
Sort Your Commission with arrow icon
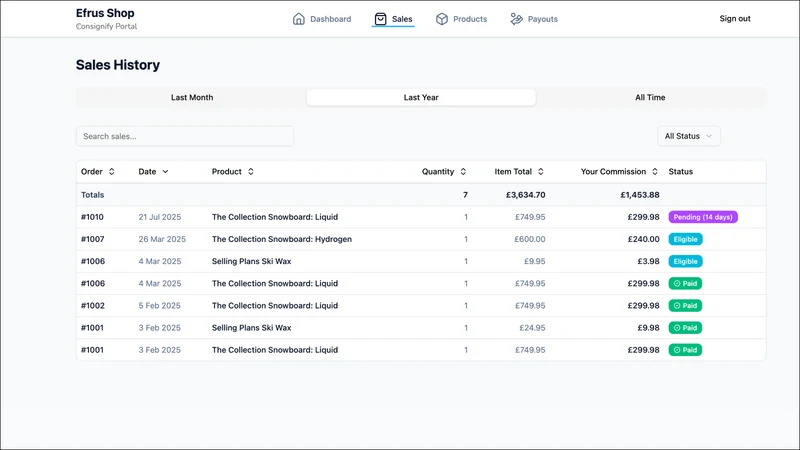point(655,171)
